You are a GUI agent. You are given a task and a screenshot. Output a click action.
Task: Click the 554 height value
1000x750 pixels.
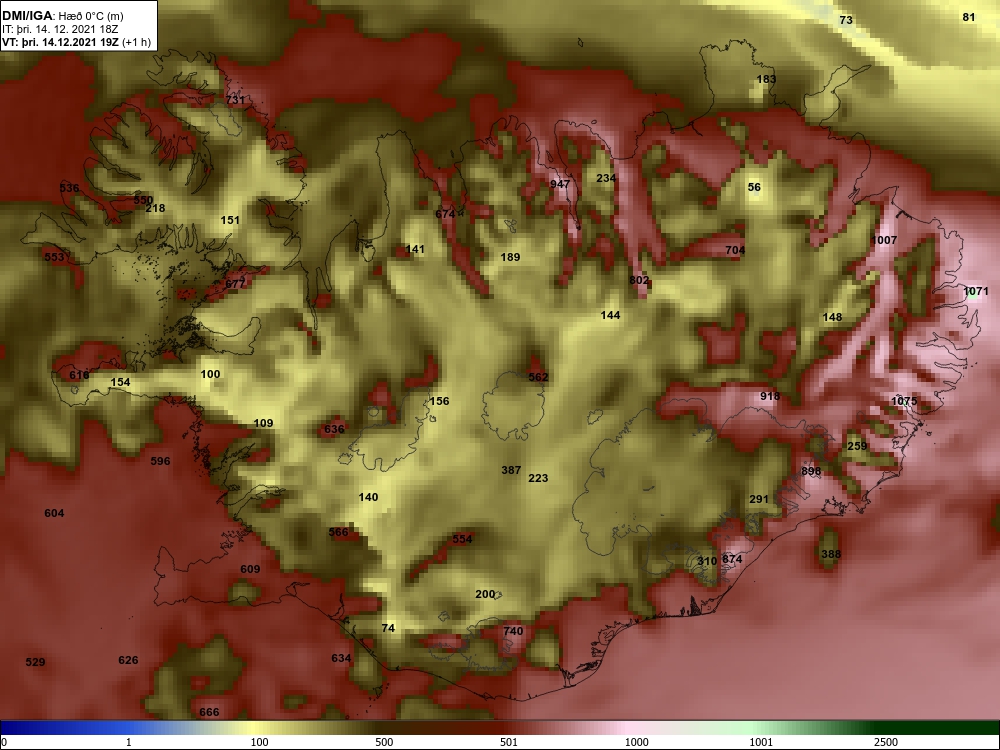pyautogui.click(x=462, y=539)
